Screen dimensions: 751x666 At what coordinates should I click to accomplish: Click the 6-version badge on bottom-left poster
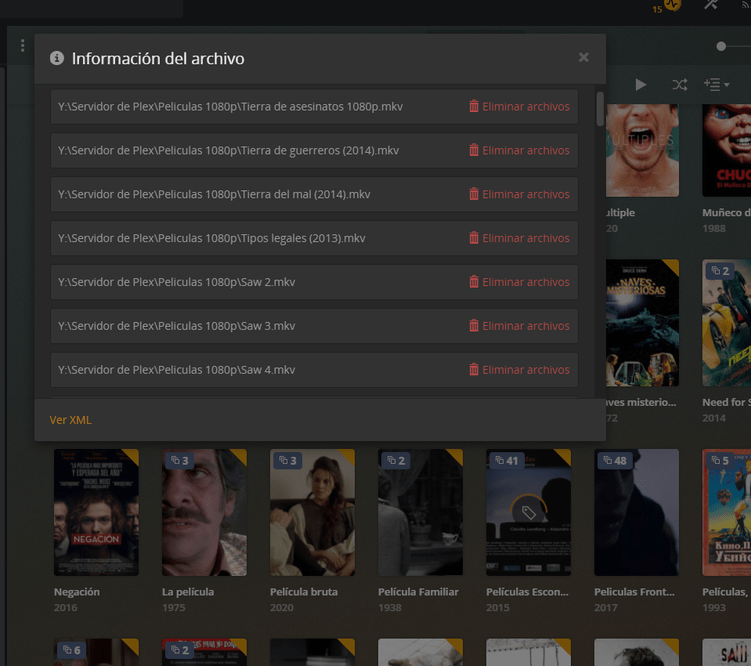click(x=72, y=650)
